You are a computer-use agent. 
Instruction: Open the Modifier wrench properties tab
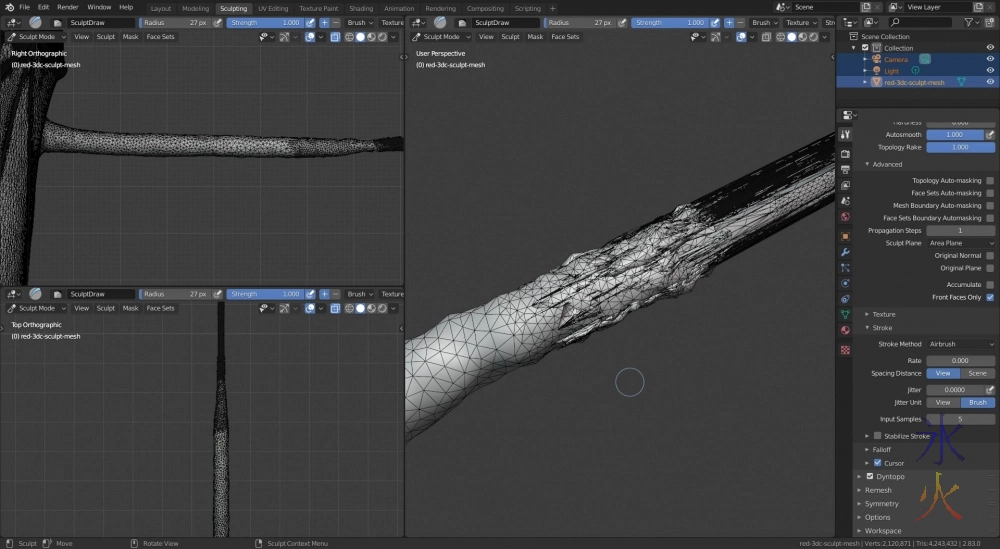pyautogui.click(x=845, y=252)
